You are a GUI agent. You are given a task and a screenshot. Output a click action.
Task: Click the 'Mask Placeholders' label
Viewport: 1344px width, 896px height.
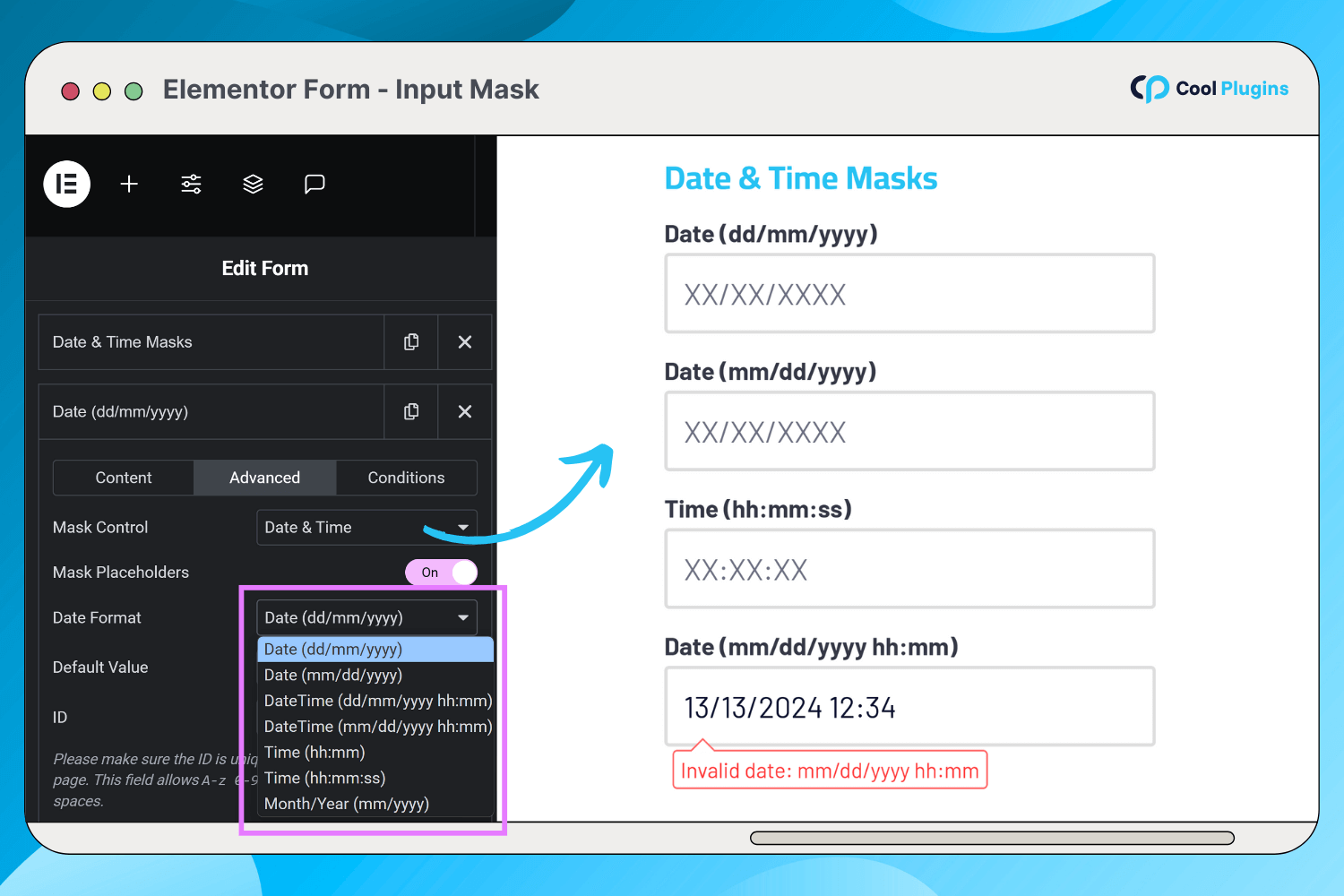(121, 573)
